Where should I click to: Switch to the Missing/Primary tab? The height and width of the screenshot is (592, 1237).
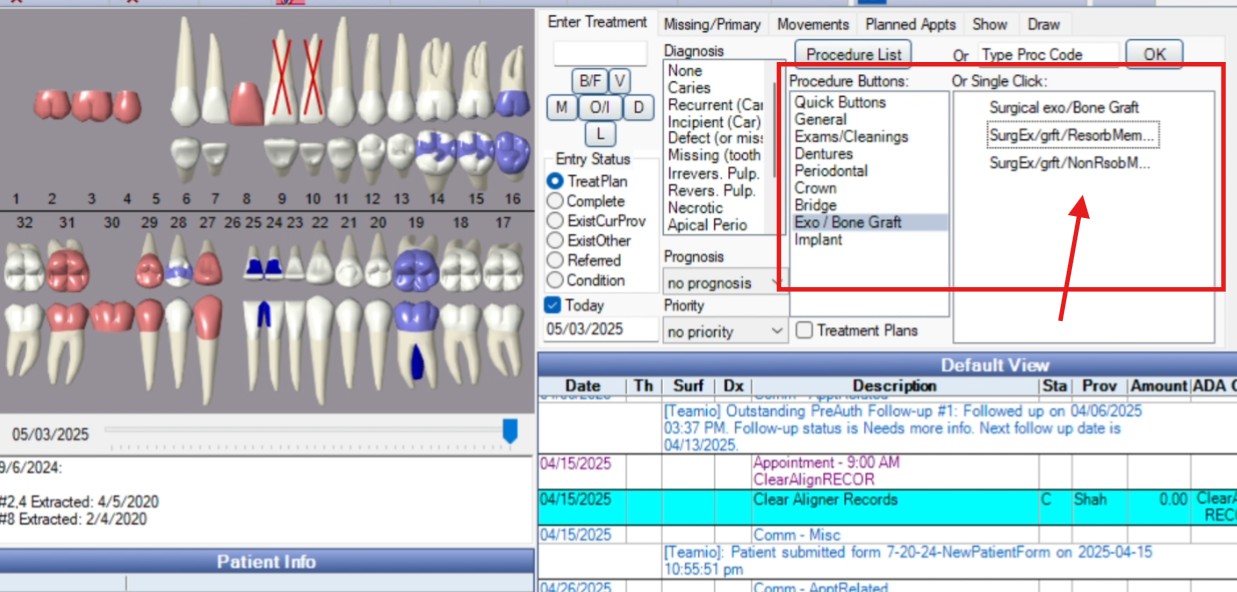tap(712, 24)
